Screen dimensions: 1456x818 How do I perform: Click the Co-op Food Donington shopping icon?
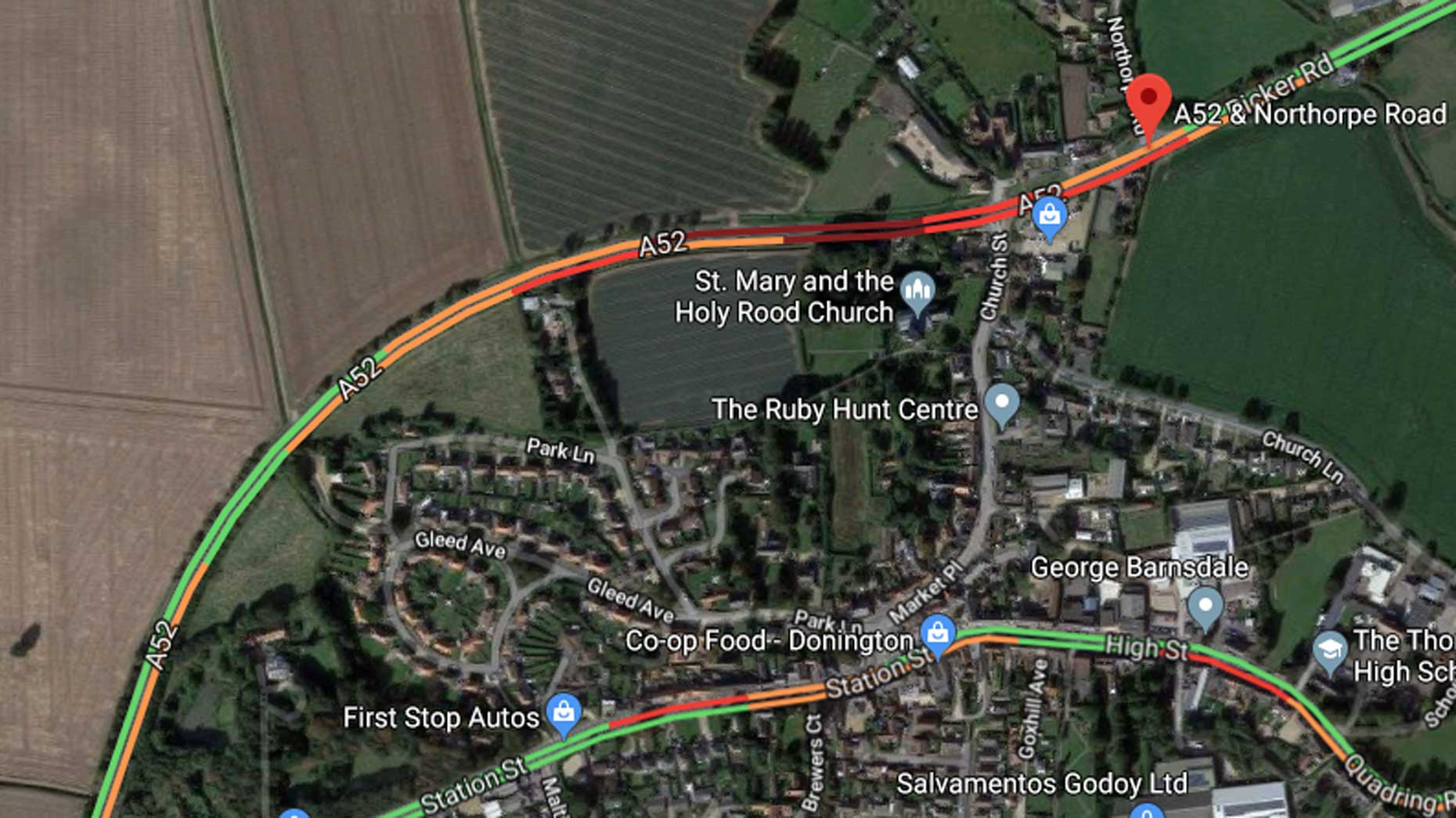tap(937, 636)
